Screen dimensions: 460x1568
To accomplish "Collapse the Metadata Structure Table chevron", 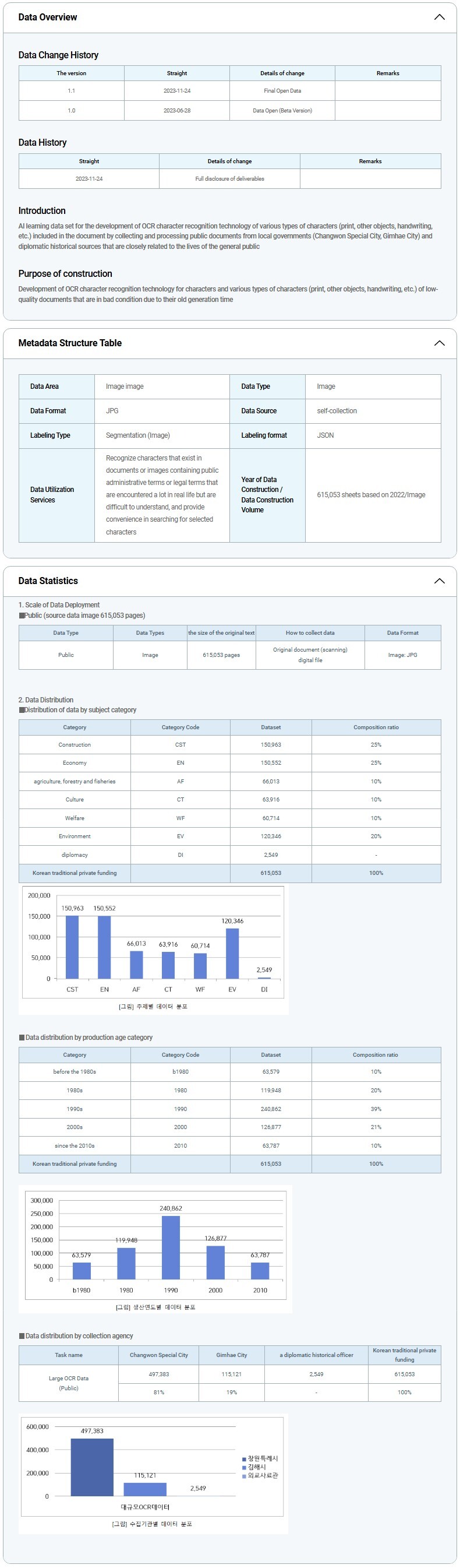I will 438,343.
